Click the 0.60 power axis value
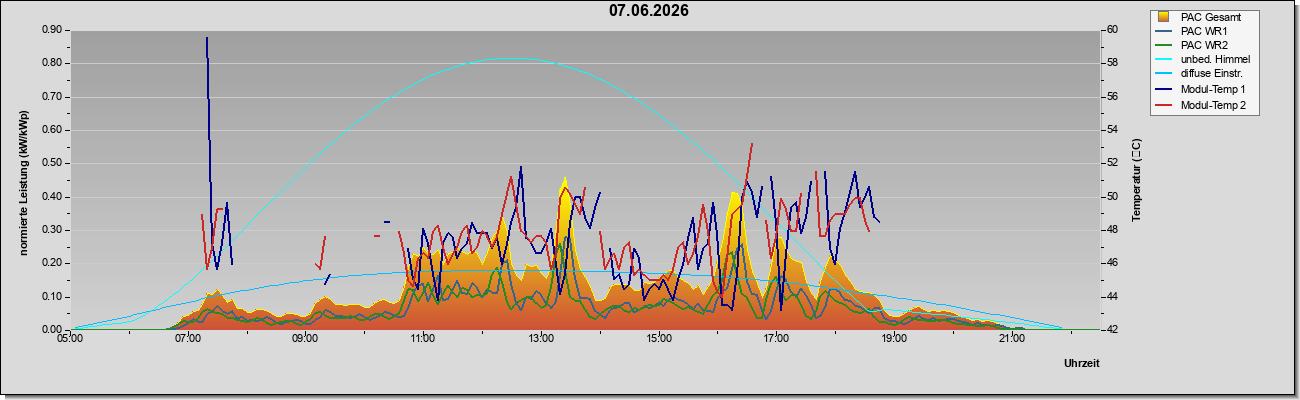Image resolution: width=1300 pixels, height=400 pixels. tap(52, 129)
